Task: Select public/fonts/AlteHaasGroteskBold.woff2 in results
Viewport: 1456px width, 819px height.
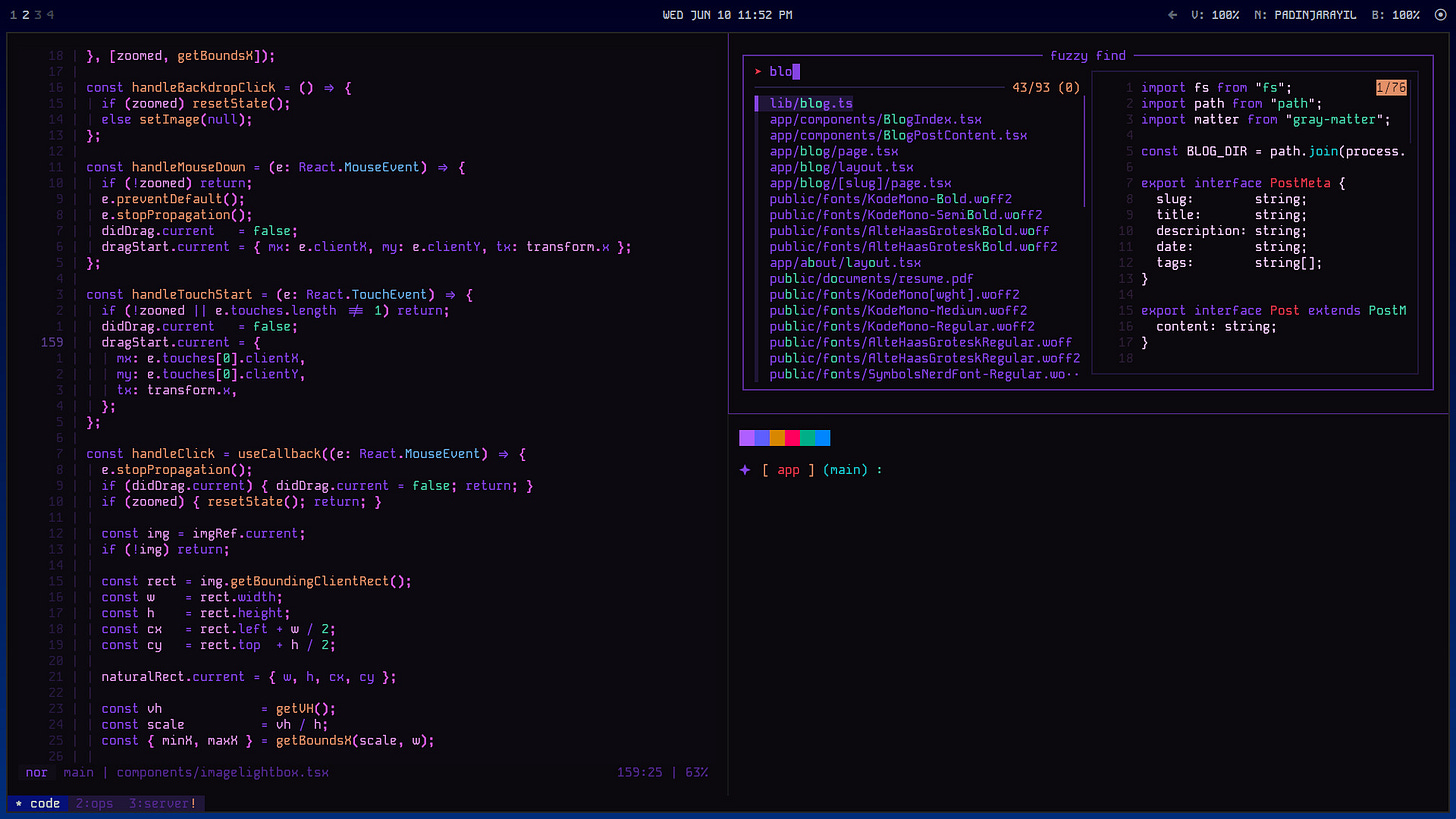Action: tap(914, 247)
